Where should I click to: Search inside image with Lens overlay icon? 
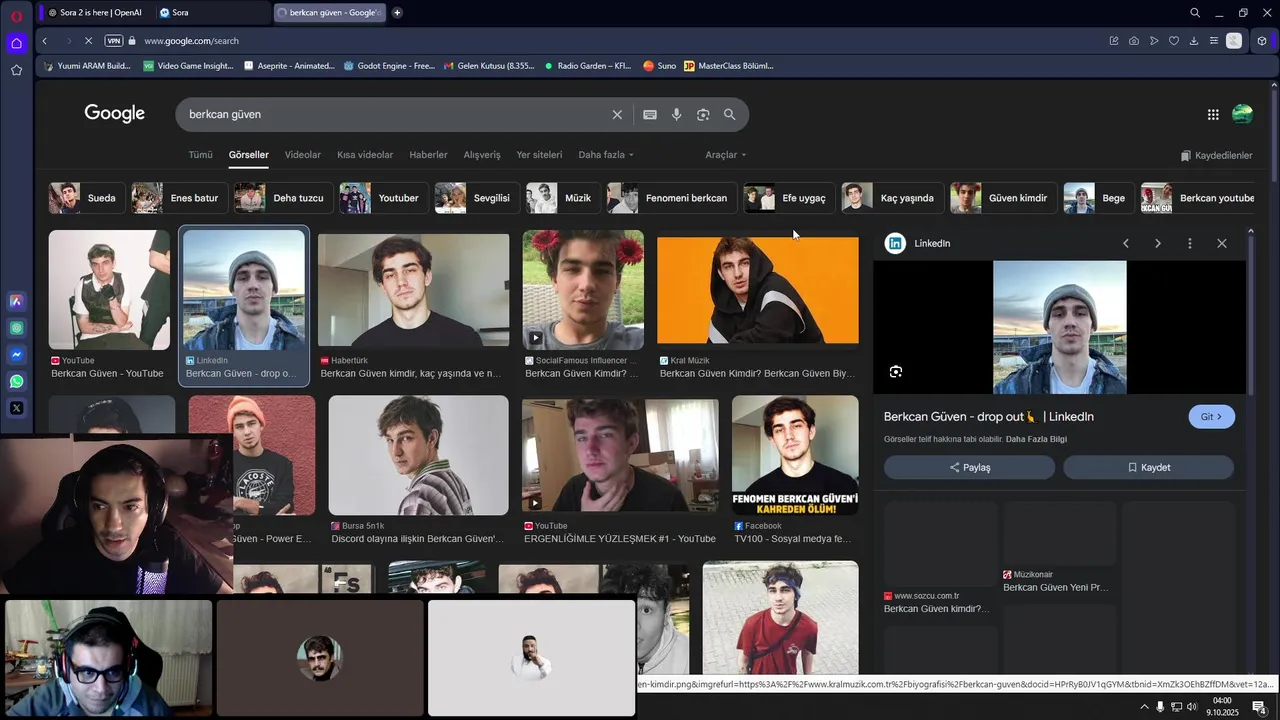tap(896, 372)
